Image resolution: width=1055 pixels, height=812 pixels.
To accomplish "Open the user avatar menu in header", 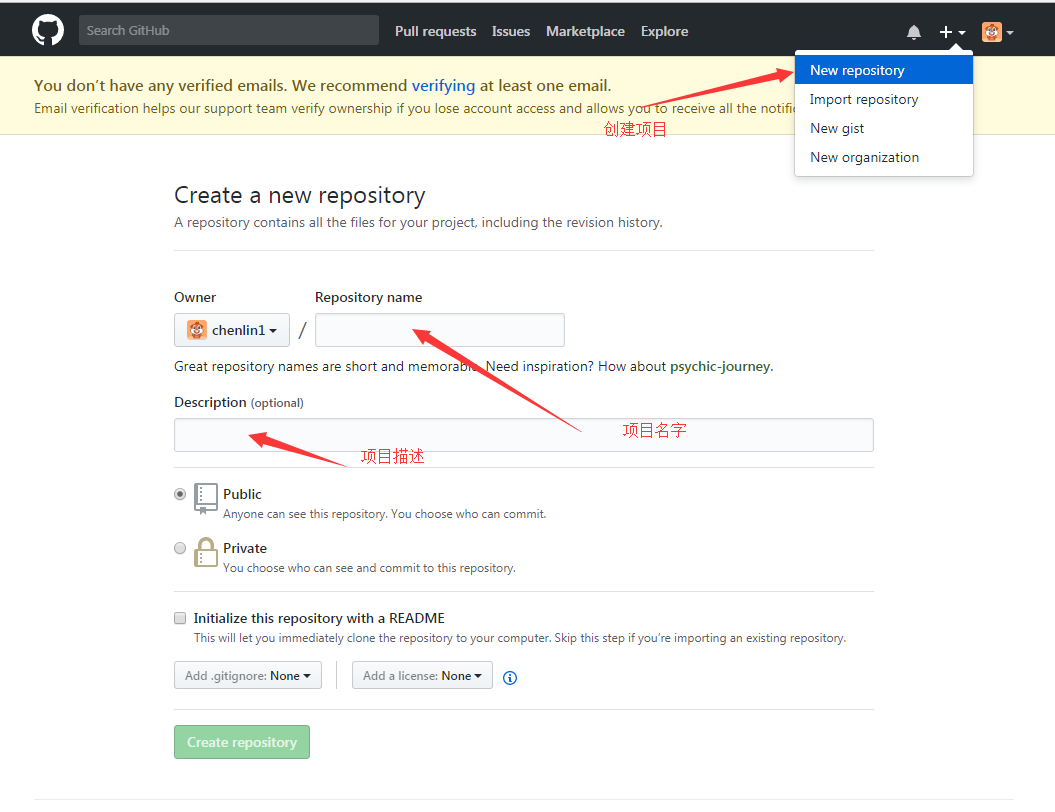I will click(x=991, y=32).
